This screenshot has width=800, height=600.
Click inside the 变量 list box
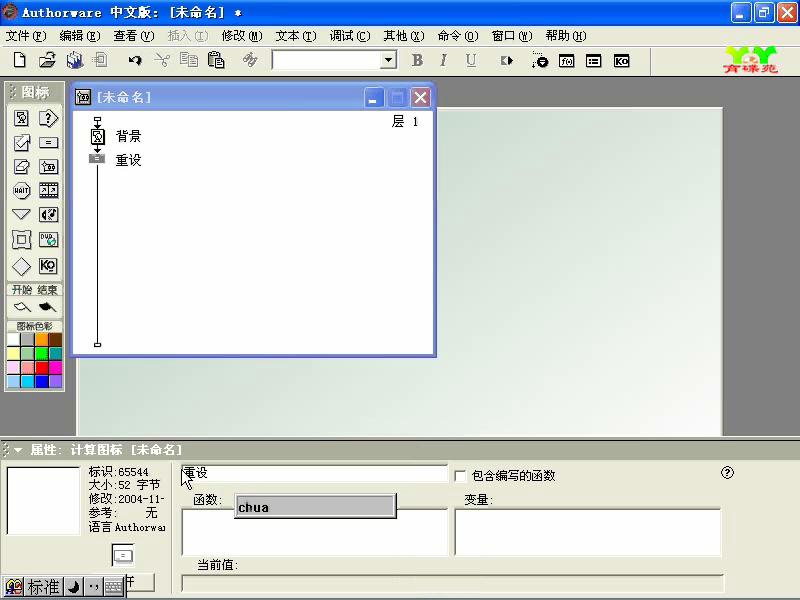point(587,532)
